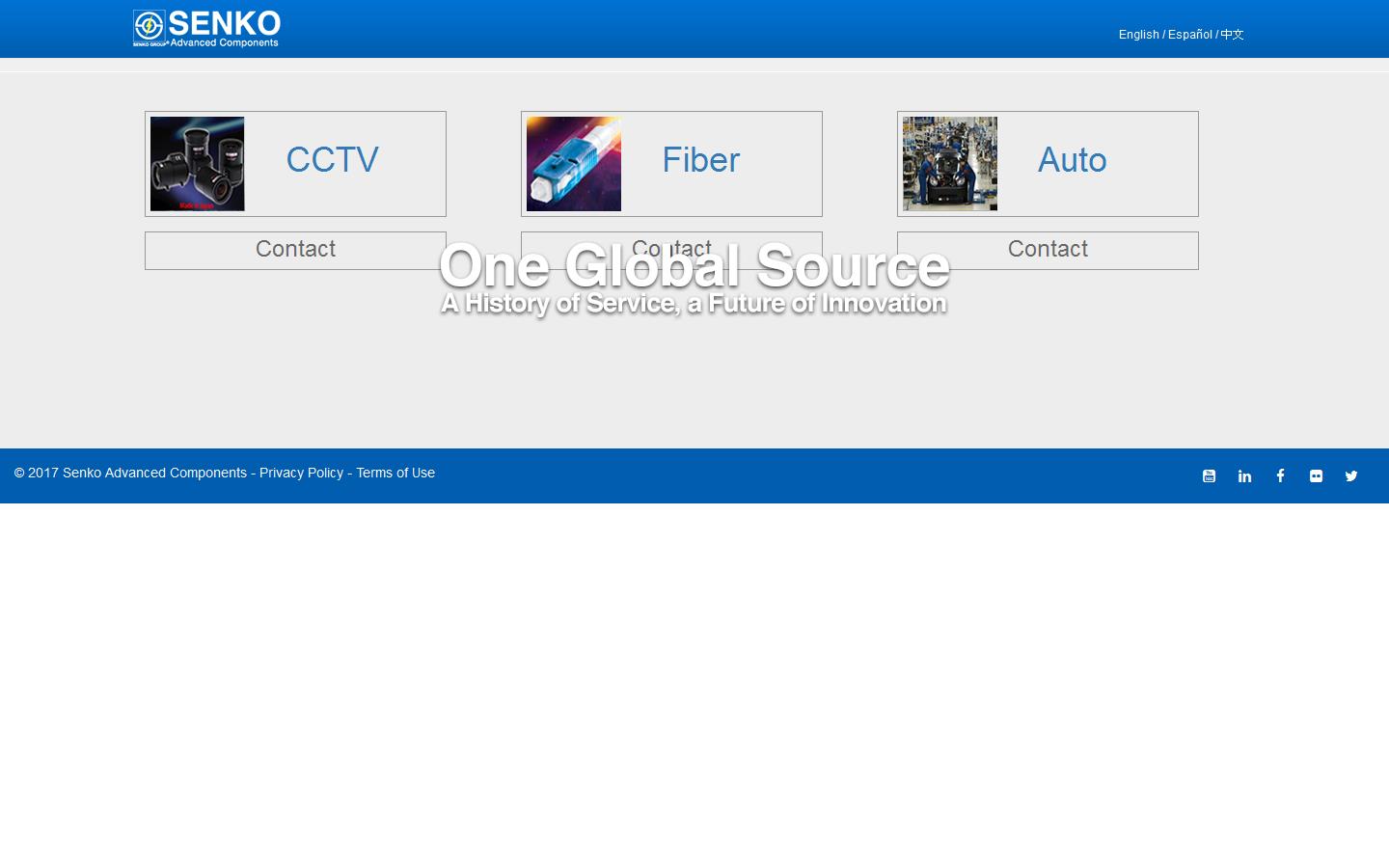Image resolution: width=1389 pixels, height=868 pixels.
Task: Open the Twitter icon in the footer
Action: point(1350,475)
